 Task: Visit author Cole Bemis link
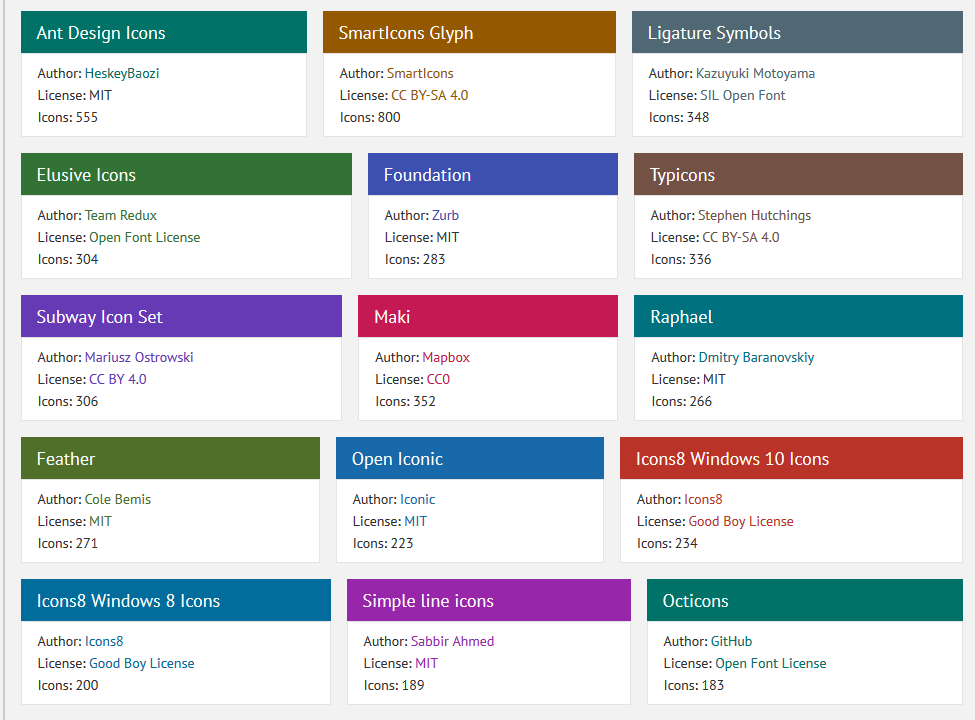point(118,499)
